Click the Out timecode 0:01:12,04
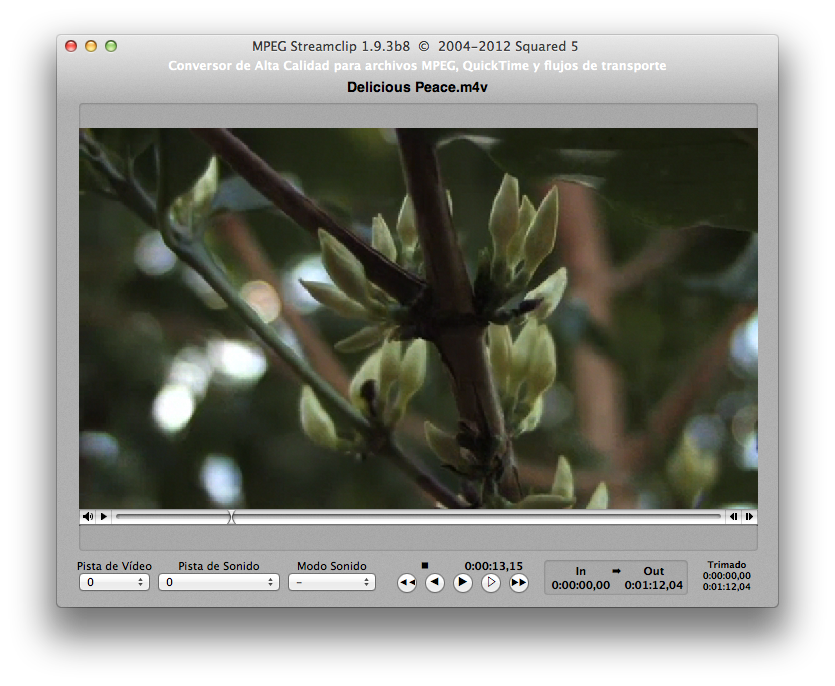 (654, 586)
